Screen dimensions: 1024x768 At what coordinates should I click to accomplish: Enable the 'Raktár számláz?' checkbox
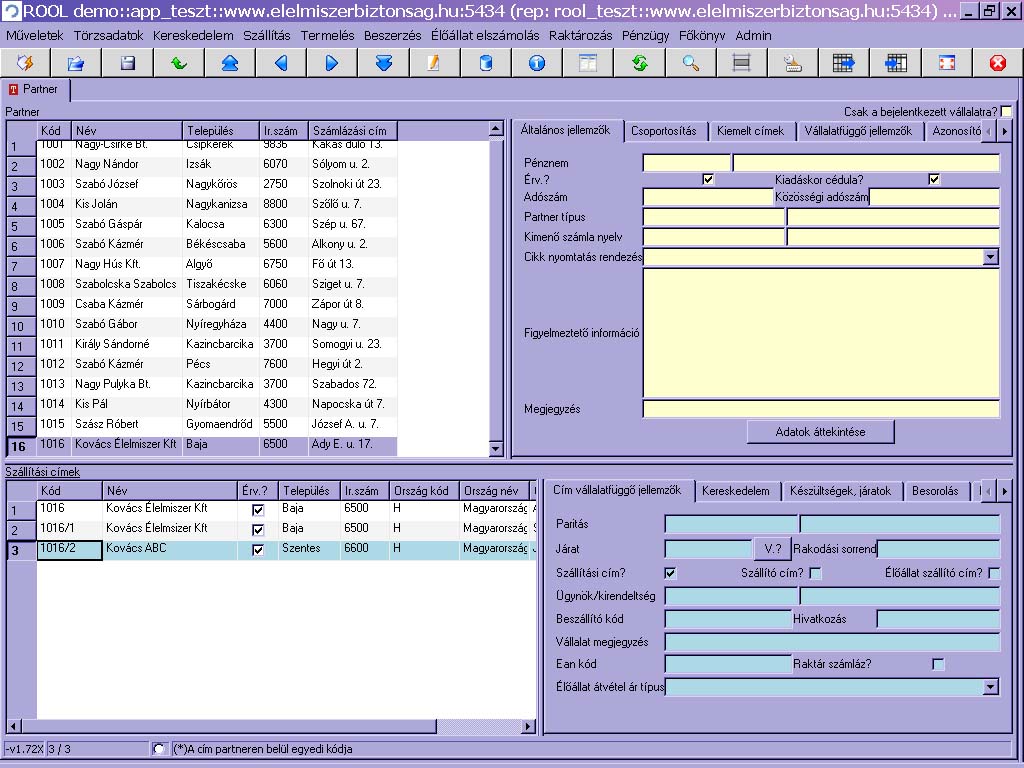[x=938, y=664]
